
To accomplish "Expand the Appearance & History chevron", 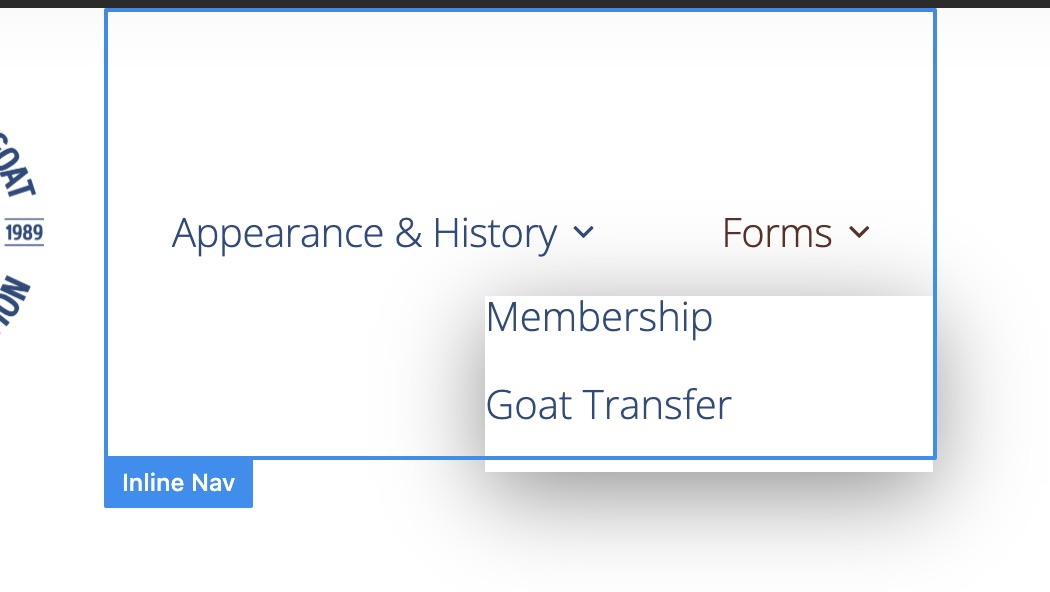I will [x=584, y=233].
